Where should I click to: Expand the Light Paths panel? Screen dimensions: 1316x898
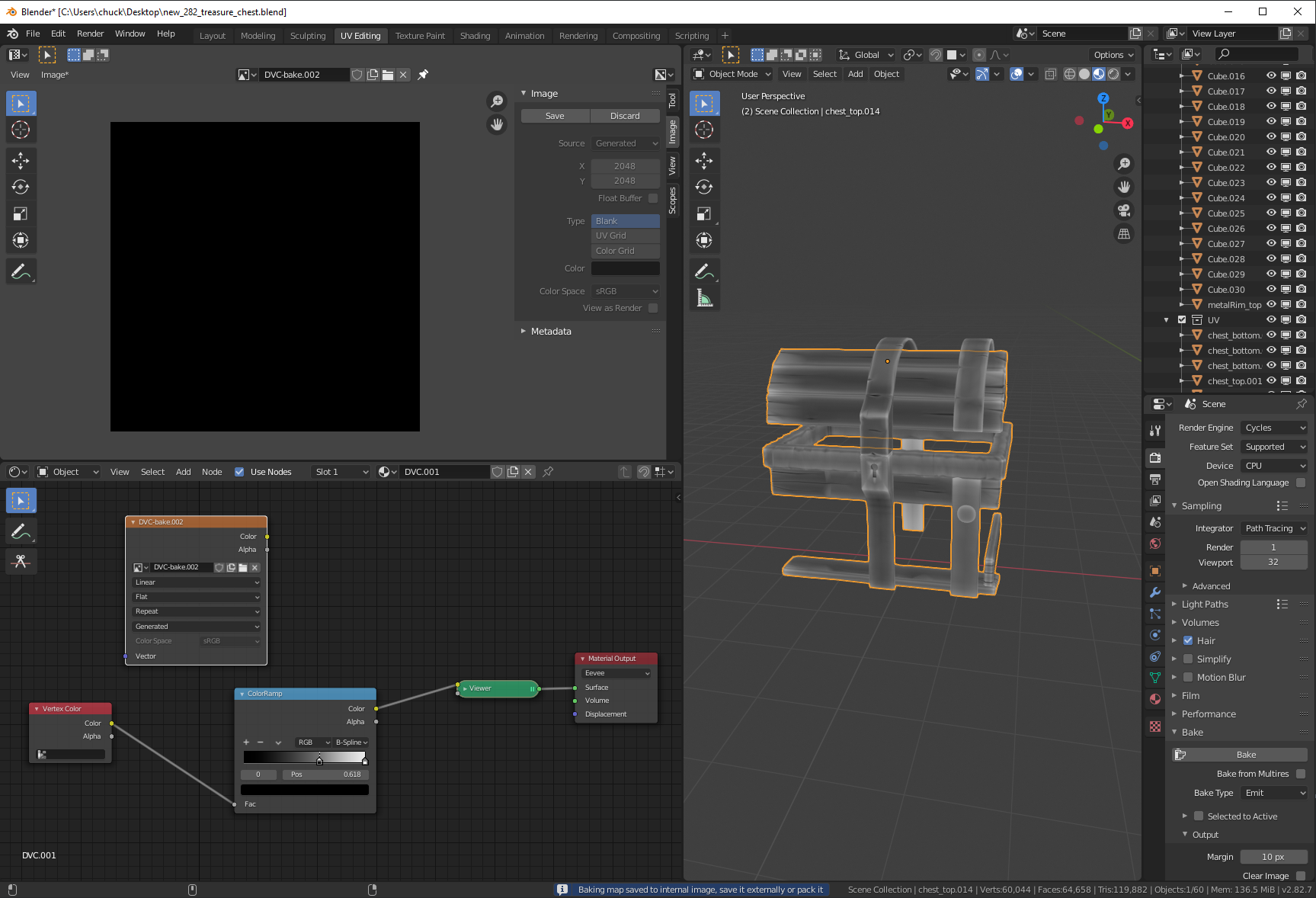pyautogui.click(x=1205, y=605)
